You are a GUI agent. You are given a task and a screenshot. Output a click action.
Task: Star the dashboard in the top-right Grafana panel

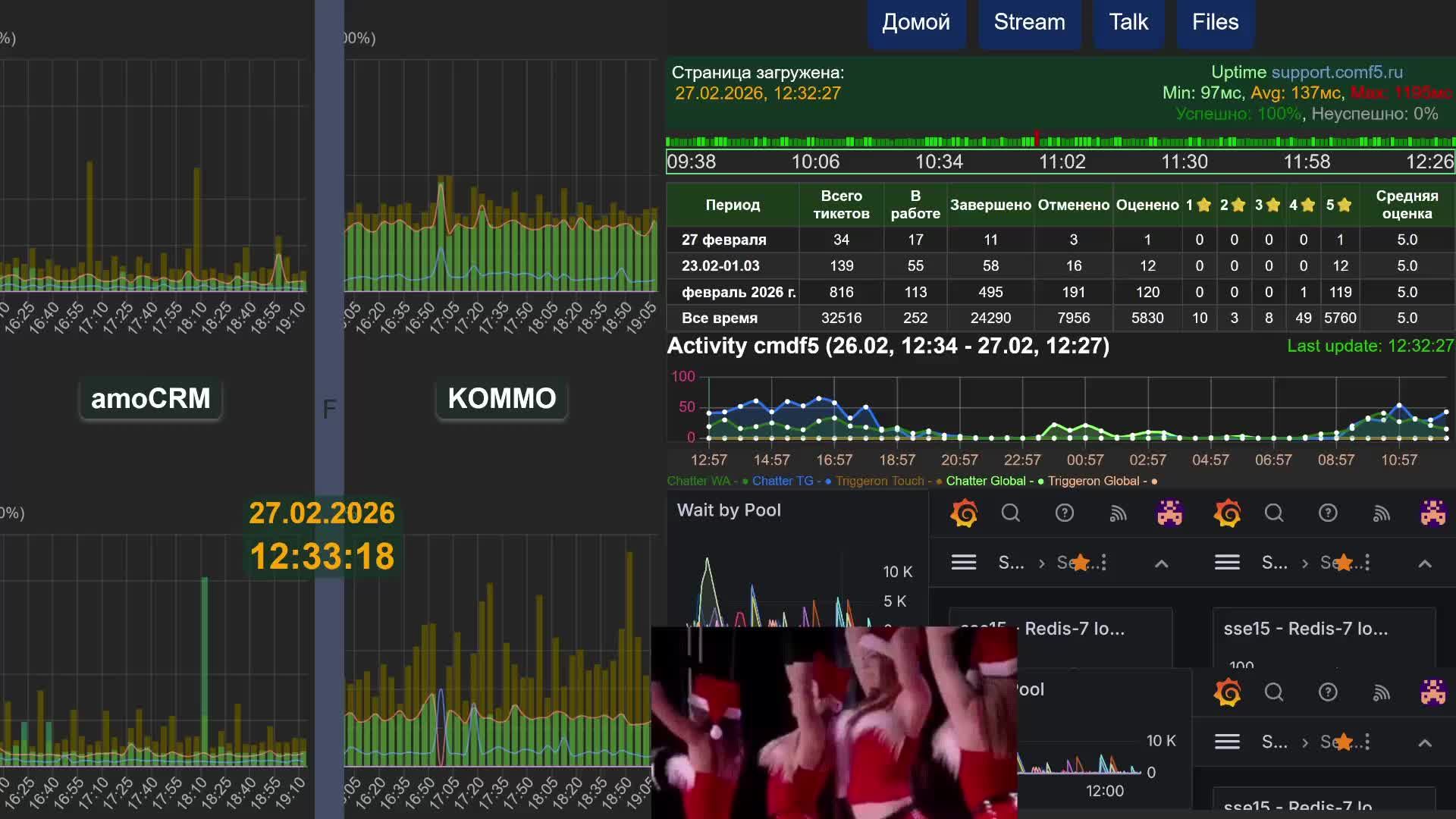1344,563
